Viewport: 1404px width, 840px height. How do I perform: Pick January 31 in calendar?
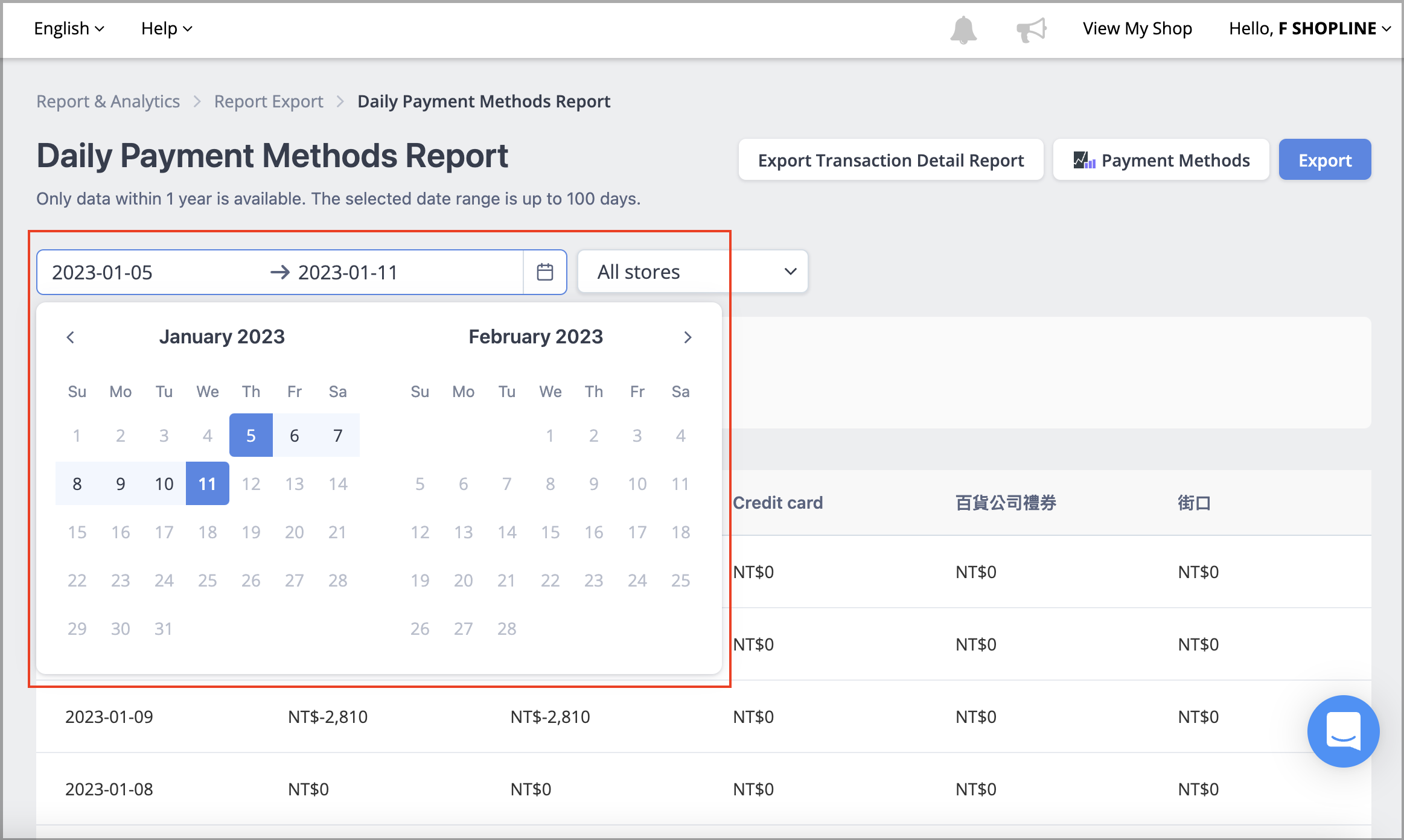point(164,628)
